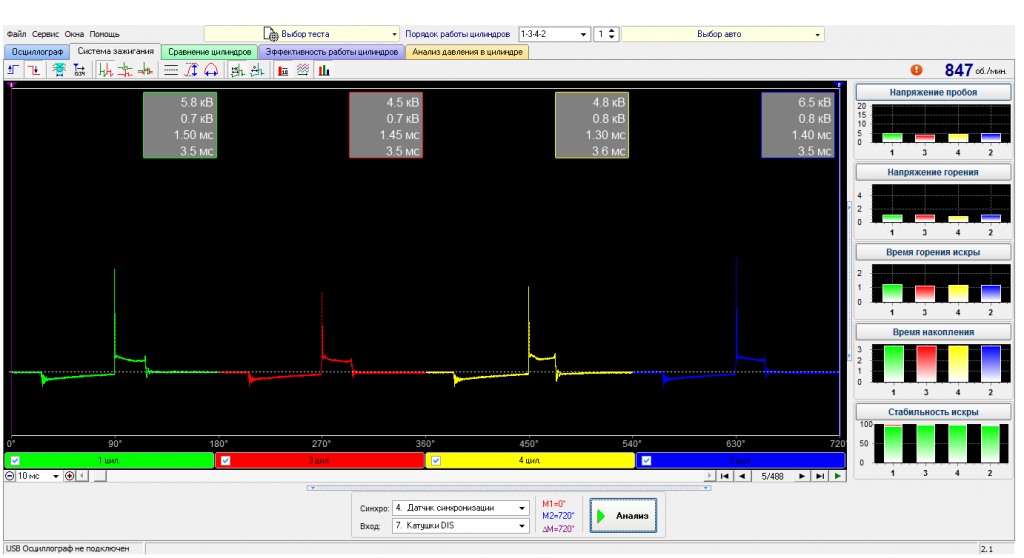Screen dimensions: 1024x558
Task: Click the horizontal frame scrollbar thumb
Action: [x=100, y=476]
